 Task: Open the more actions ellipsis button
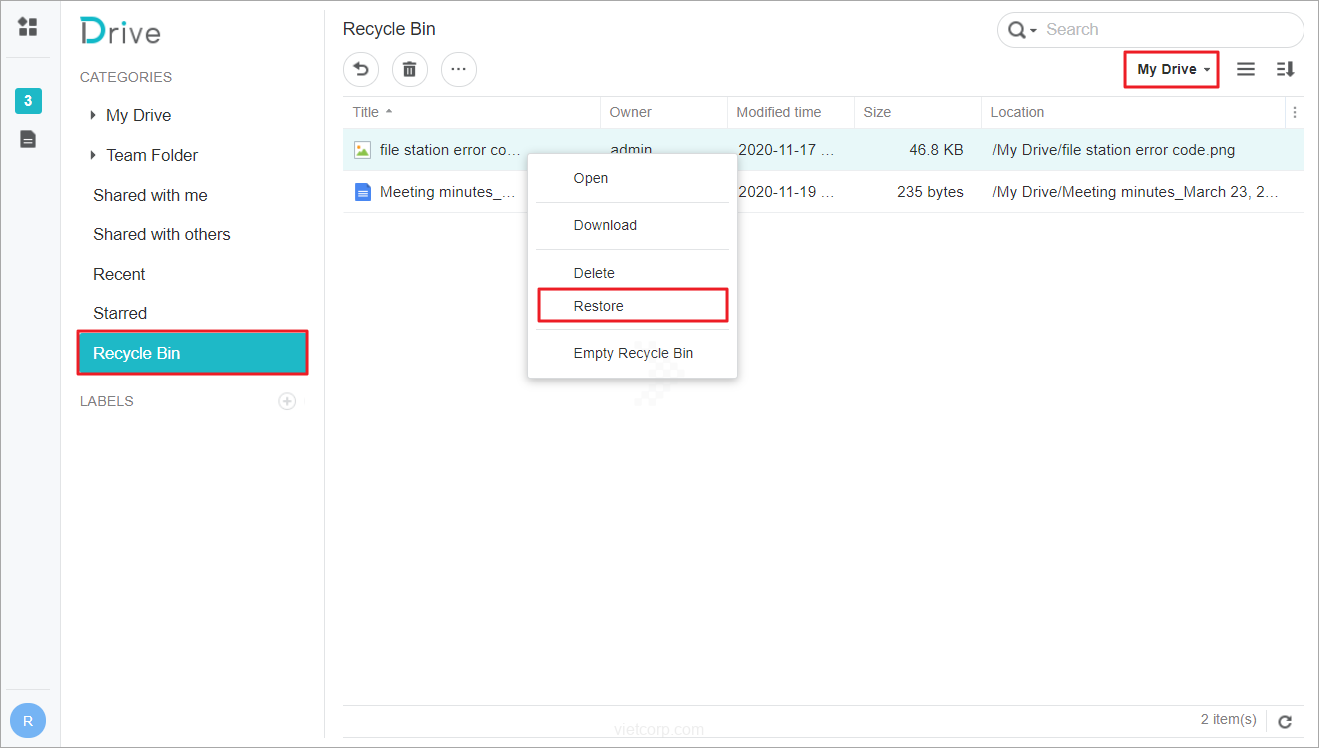click(x=459, y=69)
